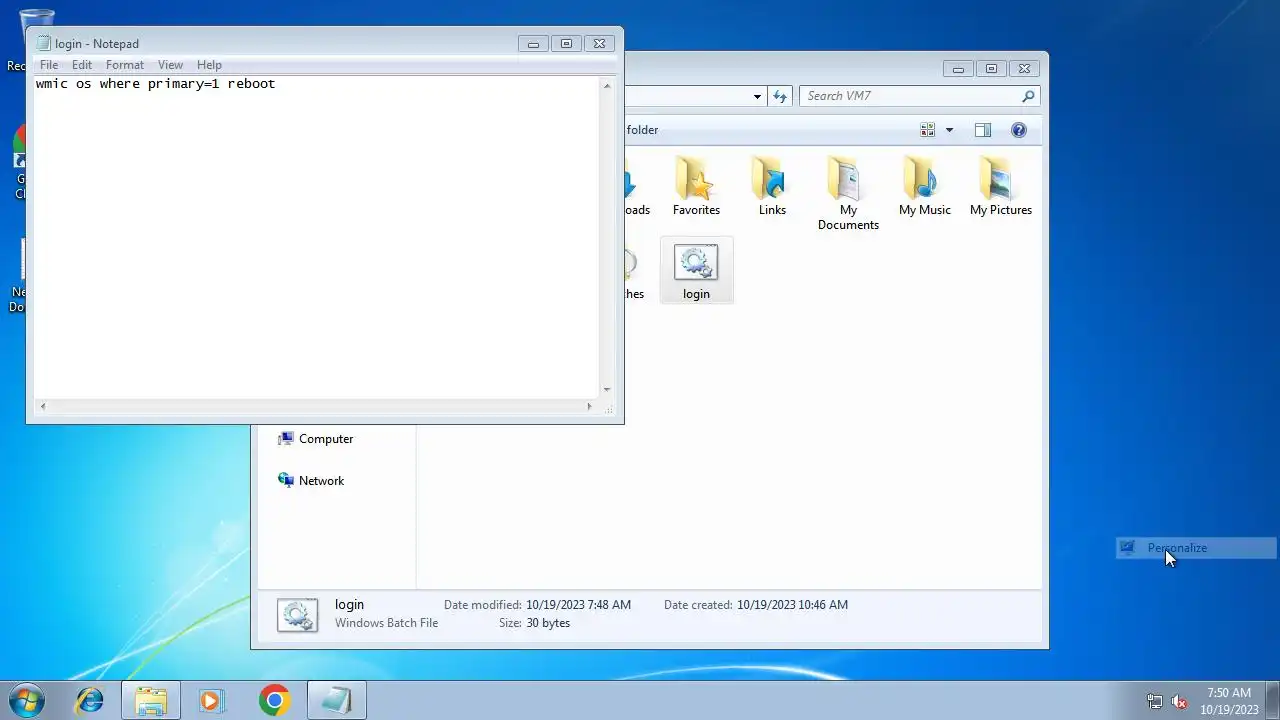This screenshot has height=720, width=1280.
Task: Select the Personalize context menu entry
Action: 1196,548
